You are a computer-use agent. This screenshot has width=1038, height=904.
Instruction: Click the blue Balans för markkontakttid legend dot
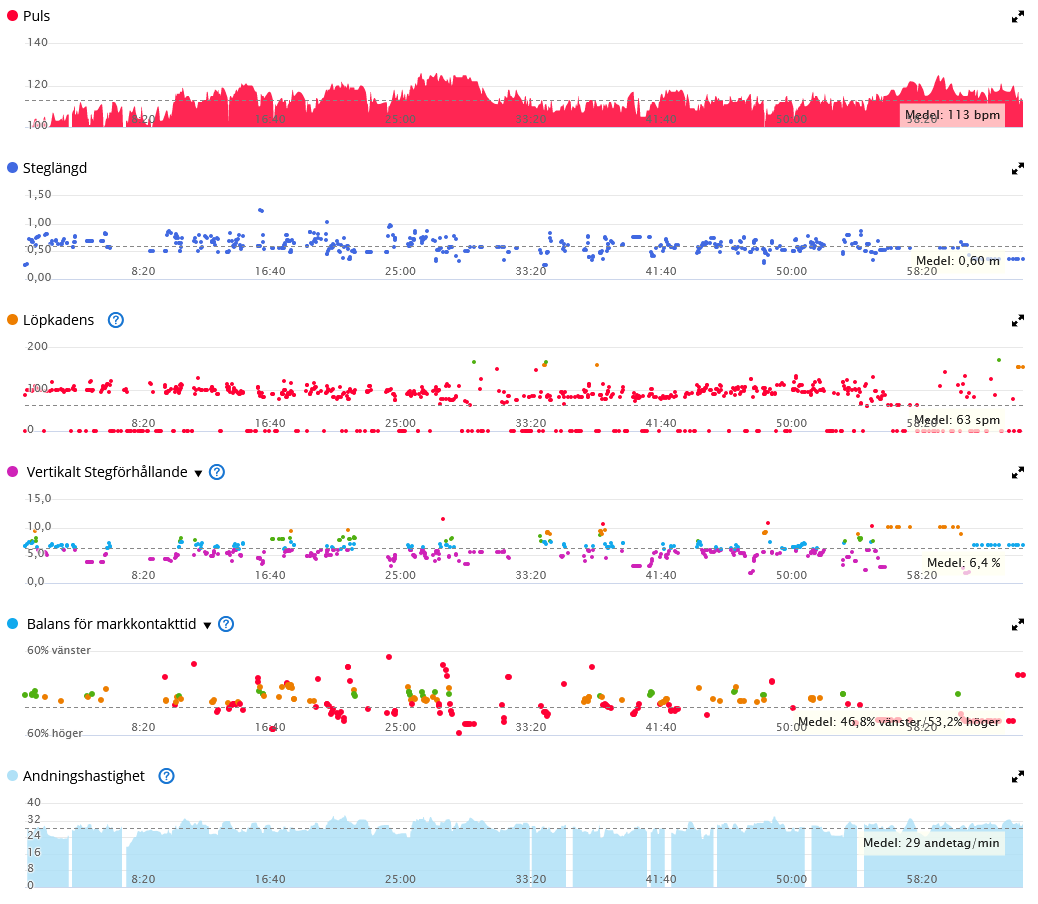click(12, 624)
